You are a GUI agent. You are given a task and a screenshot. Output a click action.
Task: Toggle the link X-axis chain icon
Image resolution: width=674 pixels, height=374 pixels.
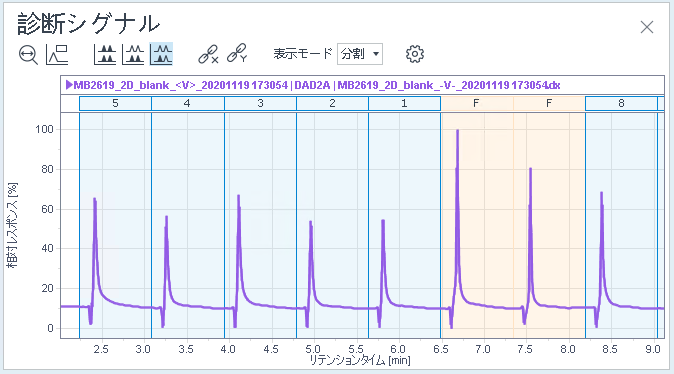(x=208, y=54)
